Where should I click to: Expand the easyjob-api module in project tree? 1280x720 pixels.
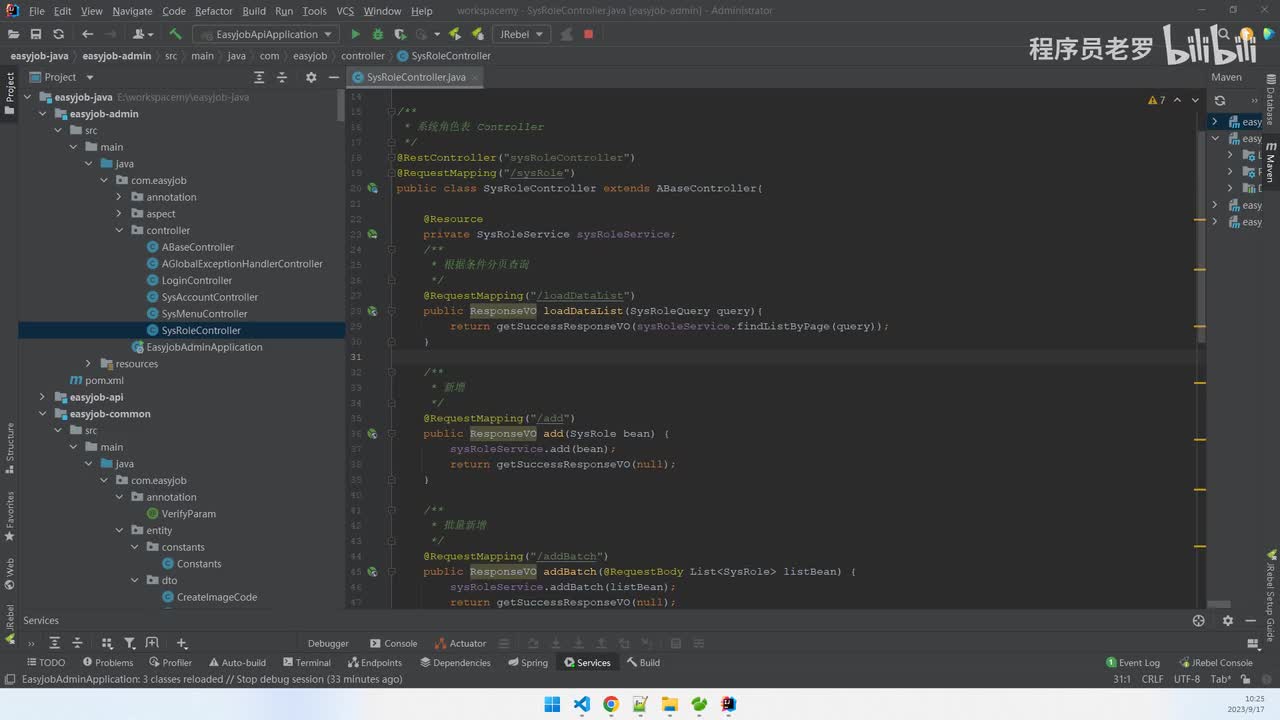tap(42, 397)
